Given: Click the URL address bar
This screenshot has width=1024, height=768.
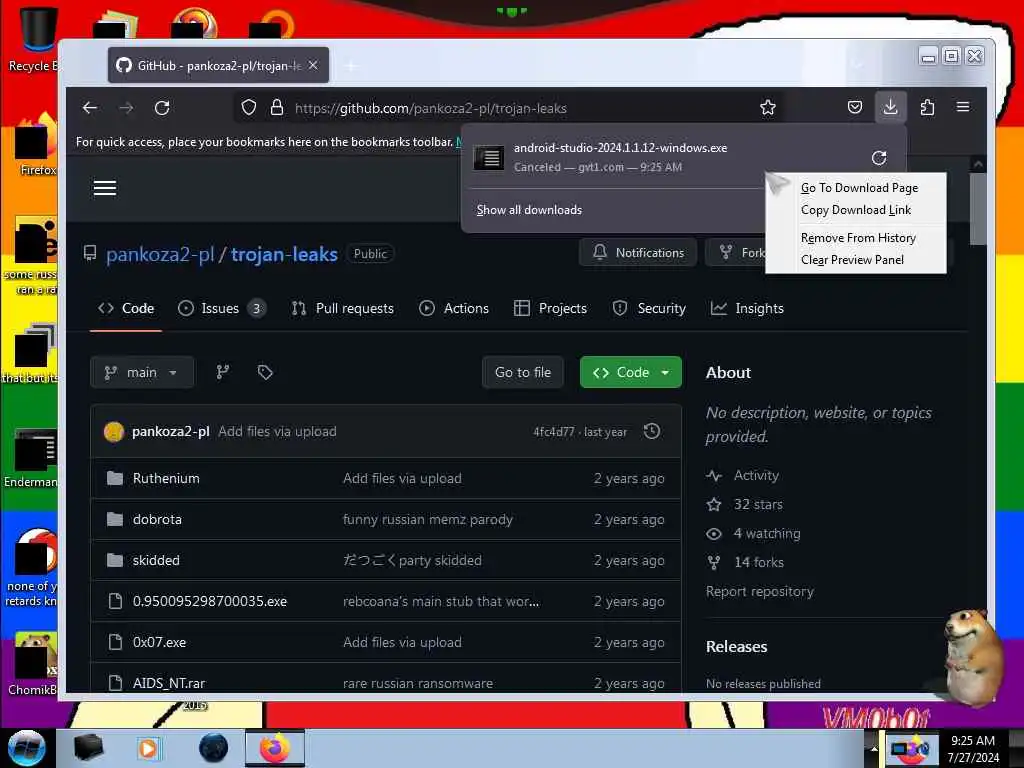Looking at the screenshot, I should pyautogui.click(x=509, y=108).
